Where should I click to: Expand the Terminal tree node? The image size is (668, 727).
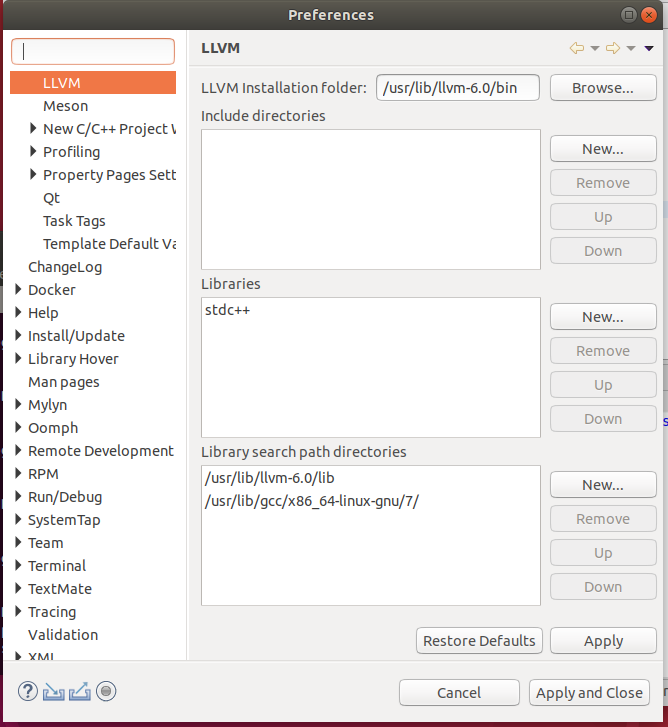18,565
